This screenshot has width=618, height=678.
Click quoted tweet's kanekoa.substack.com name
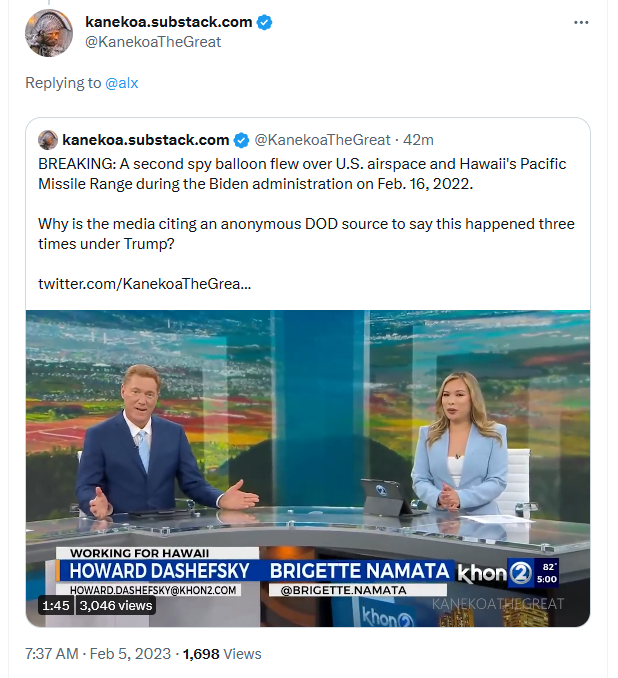click(146, 140)
